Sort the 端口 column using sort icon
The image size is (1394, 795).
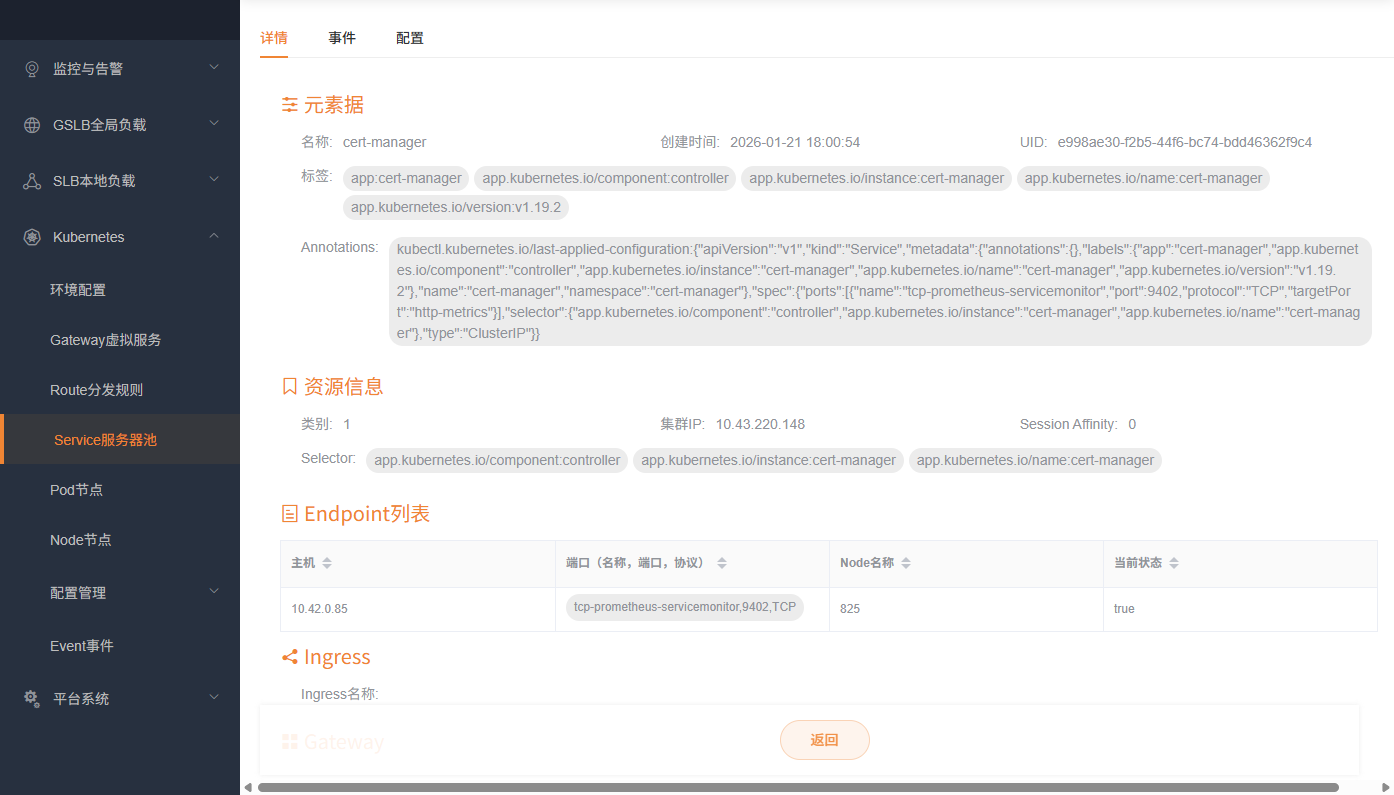tap(722, 563)
